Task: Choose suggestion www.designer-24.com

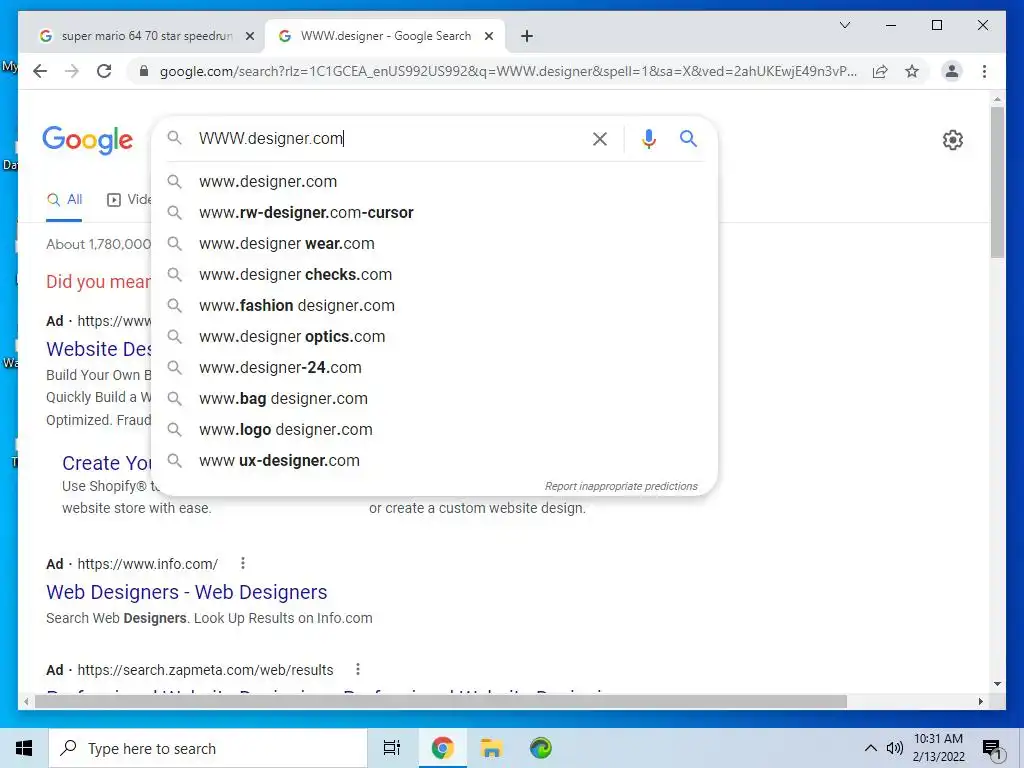Action: pyautogui.click(x=434, y=368)
